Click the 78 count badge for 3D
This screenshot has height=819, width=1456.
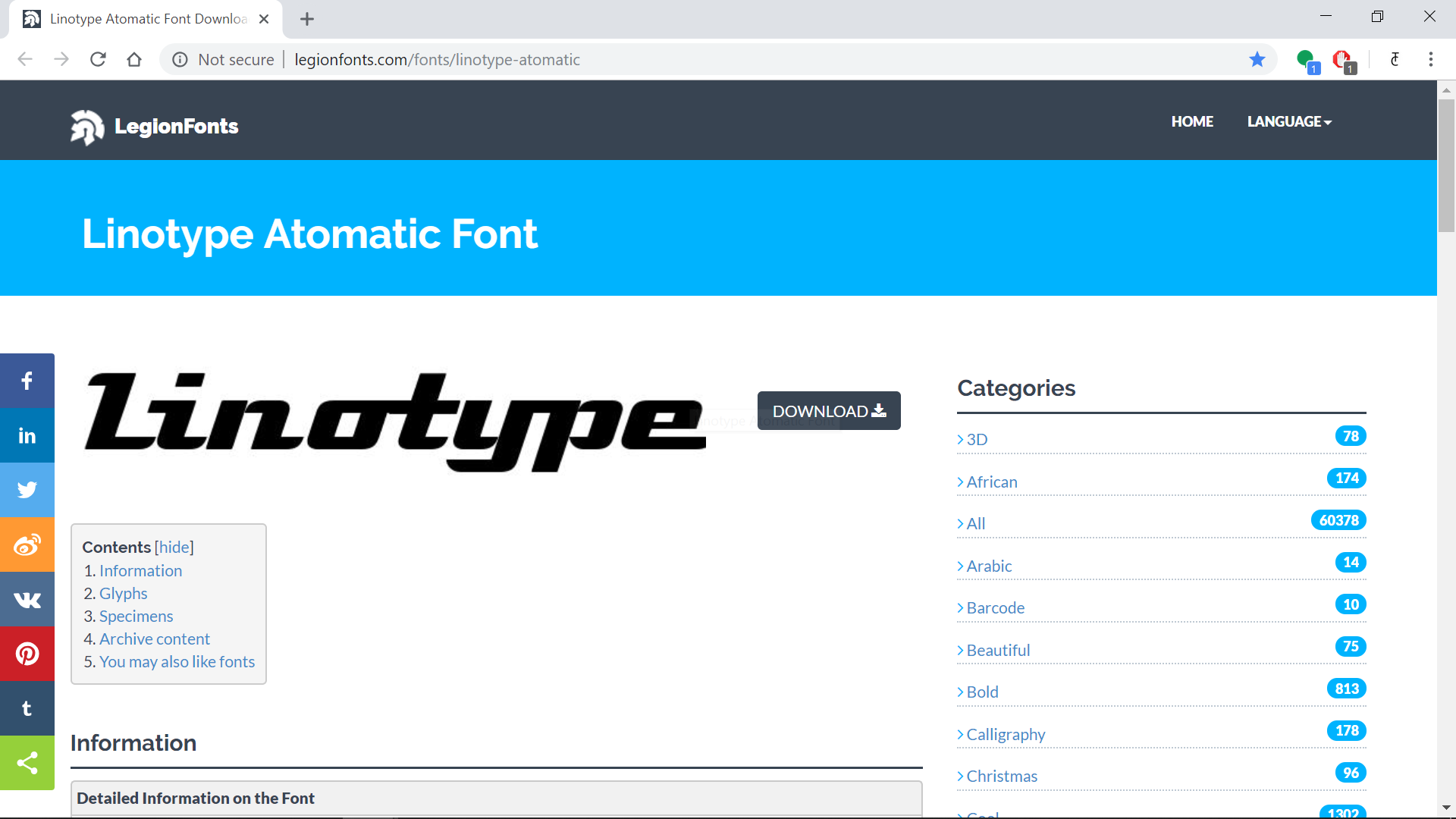click(1351, 436)
